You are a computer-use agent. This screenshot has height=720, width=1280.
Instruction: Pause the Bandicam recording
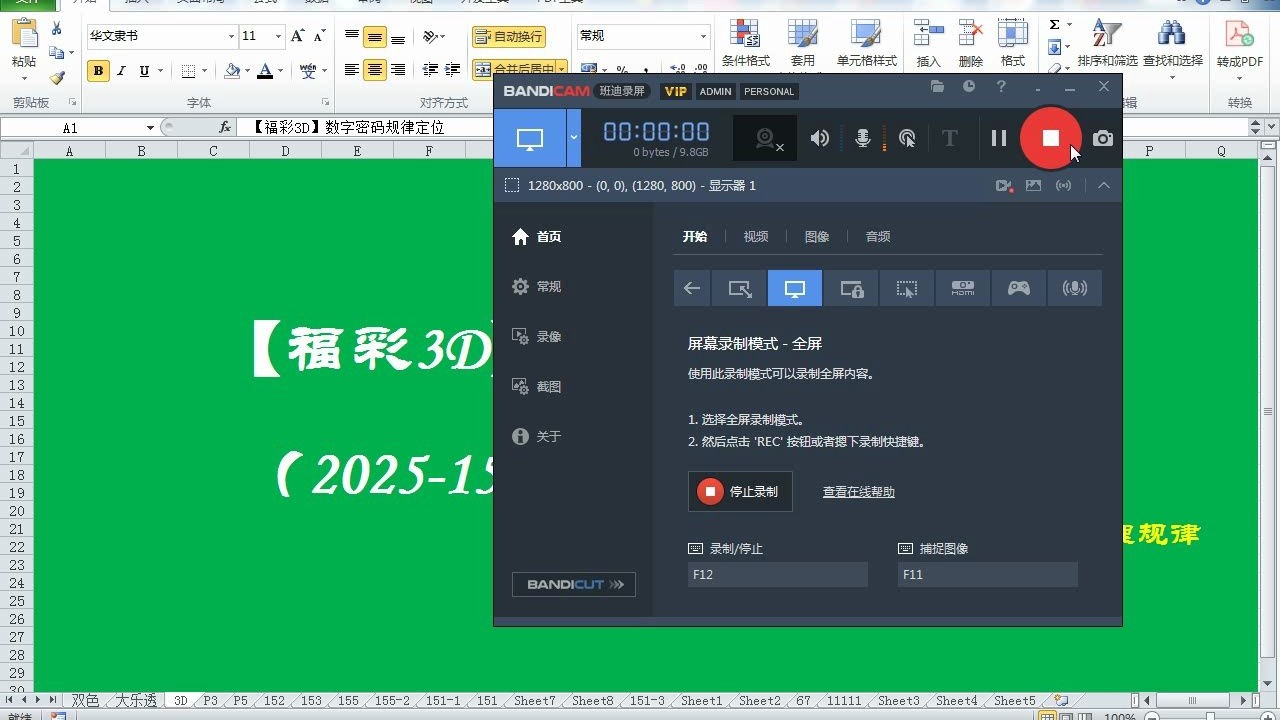[998, 138]
